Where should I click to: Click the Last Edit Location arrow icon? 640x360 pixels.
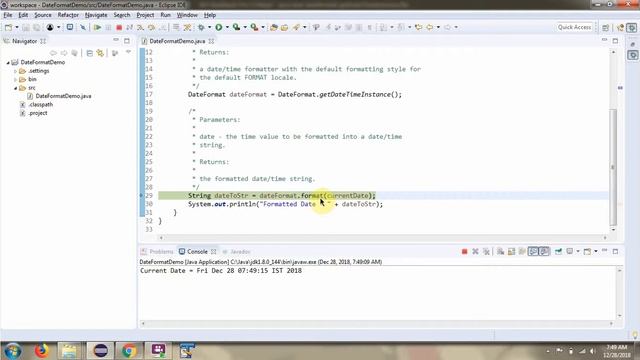tap(418, 27)
